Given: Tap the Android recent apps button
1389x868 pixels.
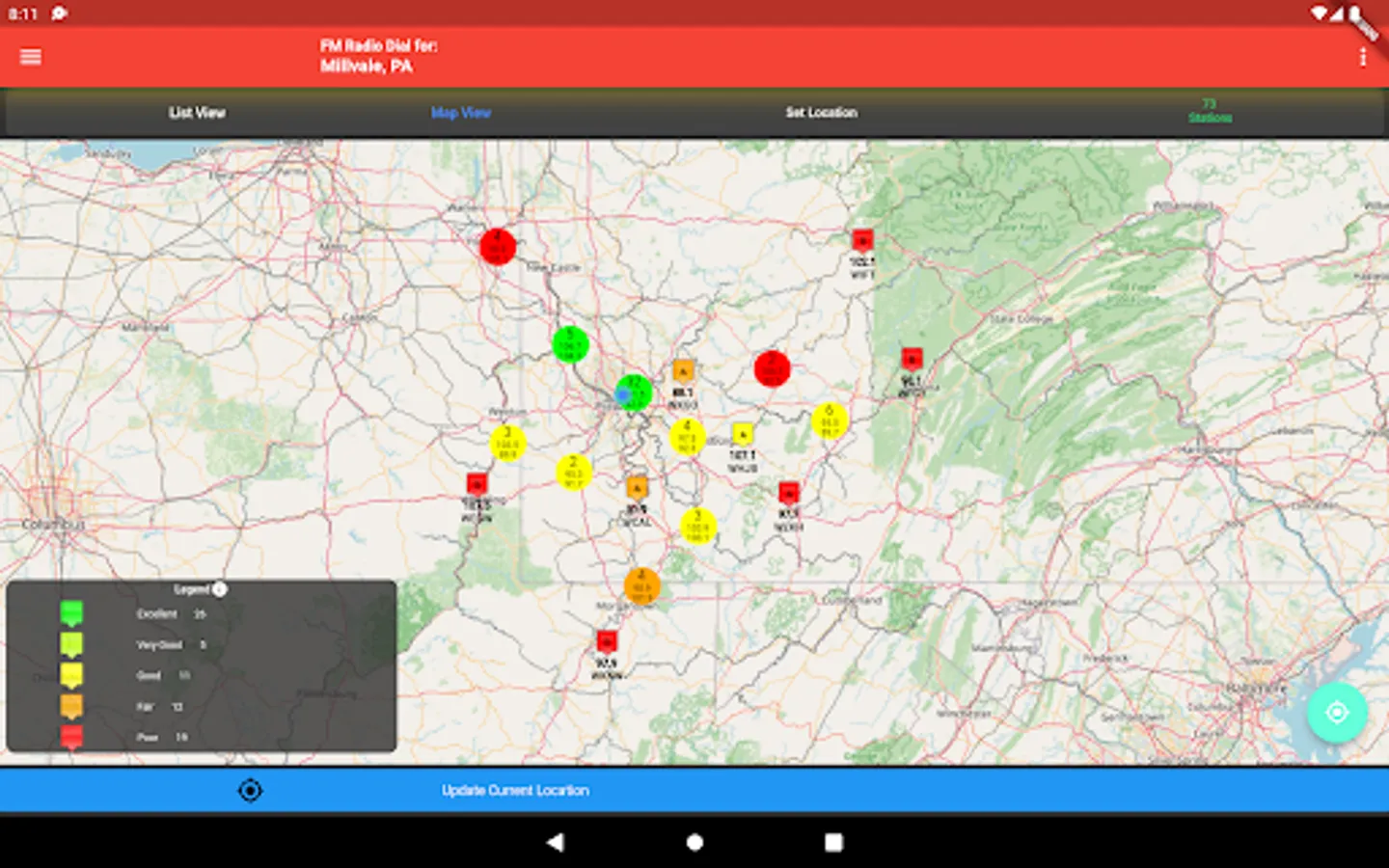Looking at the screenshot, I should [833, 842].
